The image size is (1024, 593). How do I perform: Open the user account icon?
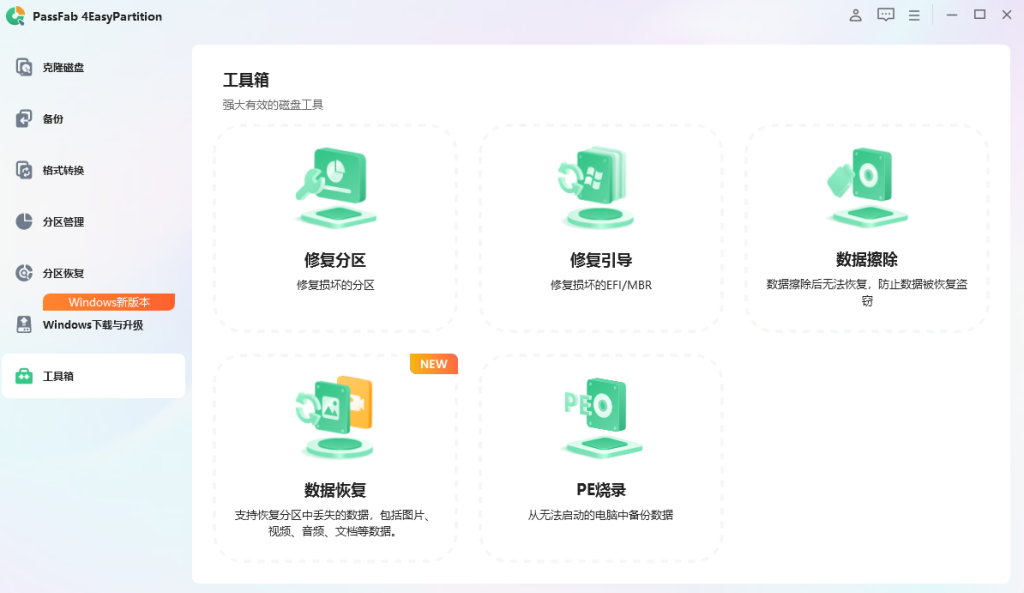pyautogui.click(x=855, y=15)
